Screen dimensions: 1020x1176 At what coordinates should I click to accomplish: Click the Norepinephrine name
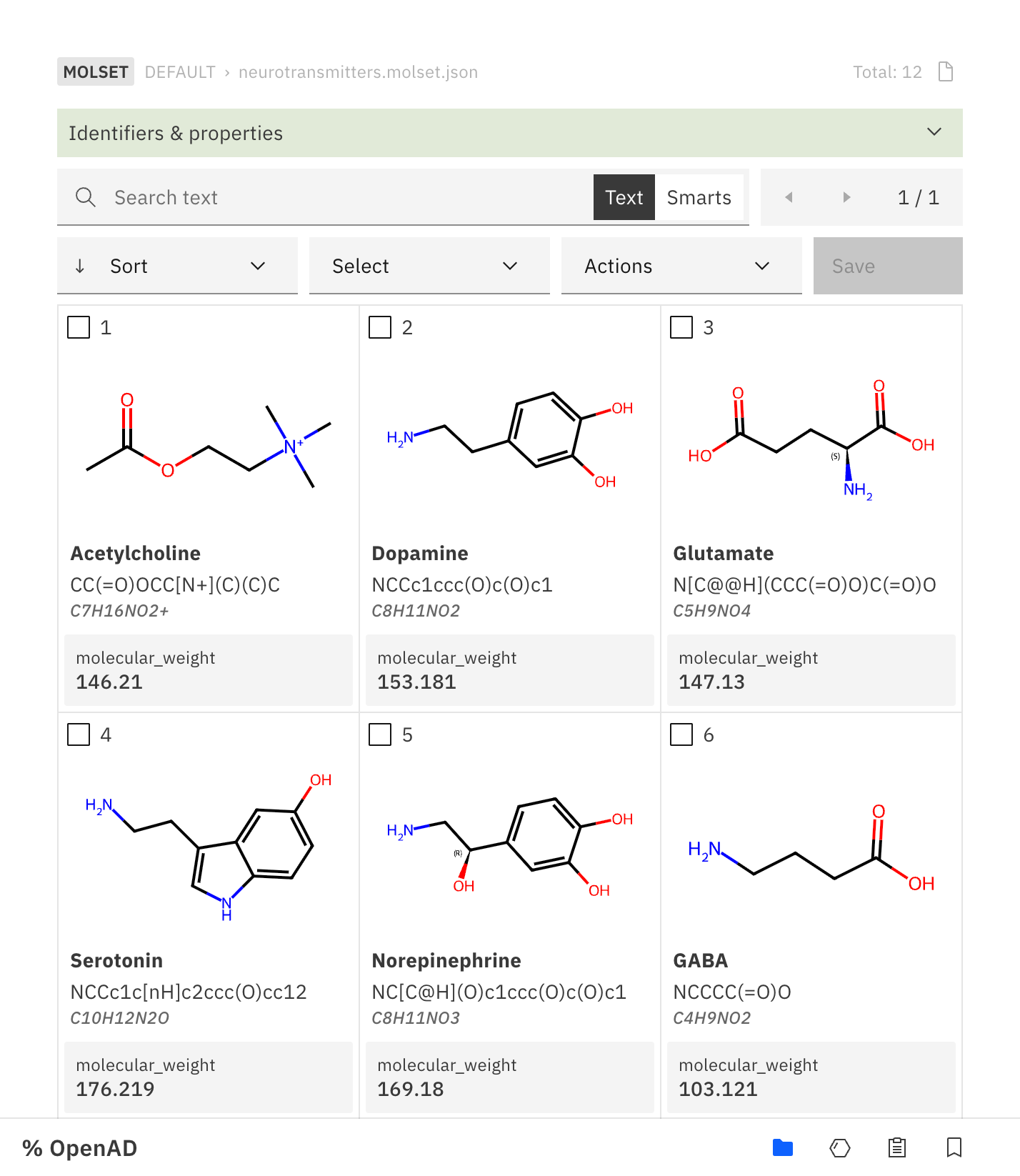tap(446, 960)
